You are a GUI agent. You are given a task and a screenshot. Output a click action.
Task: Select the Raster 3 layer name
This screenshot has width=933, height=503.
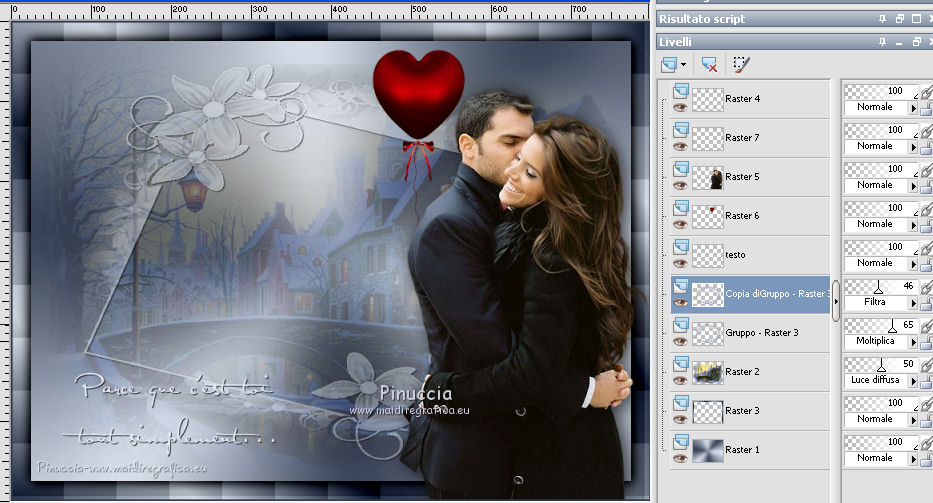click(742, 411)
